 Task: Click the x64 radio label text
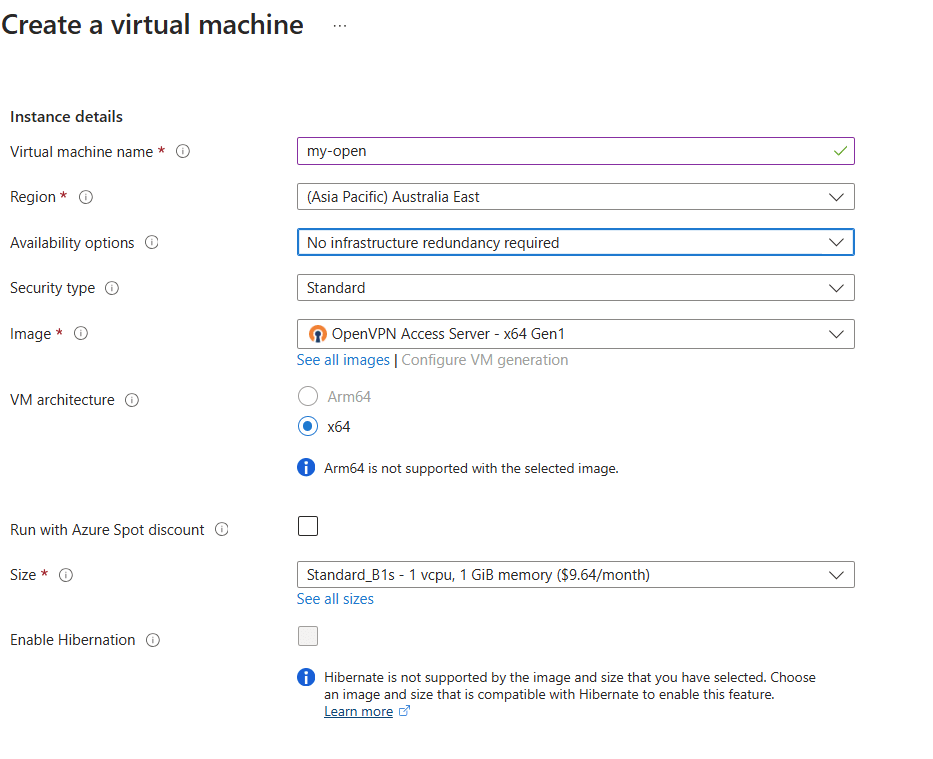[339, 427]
